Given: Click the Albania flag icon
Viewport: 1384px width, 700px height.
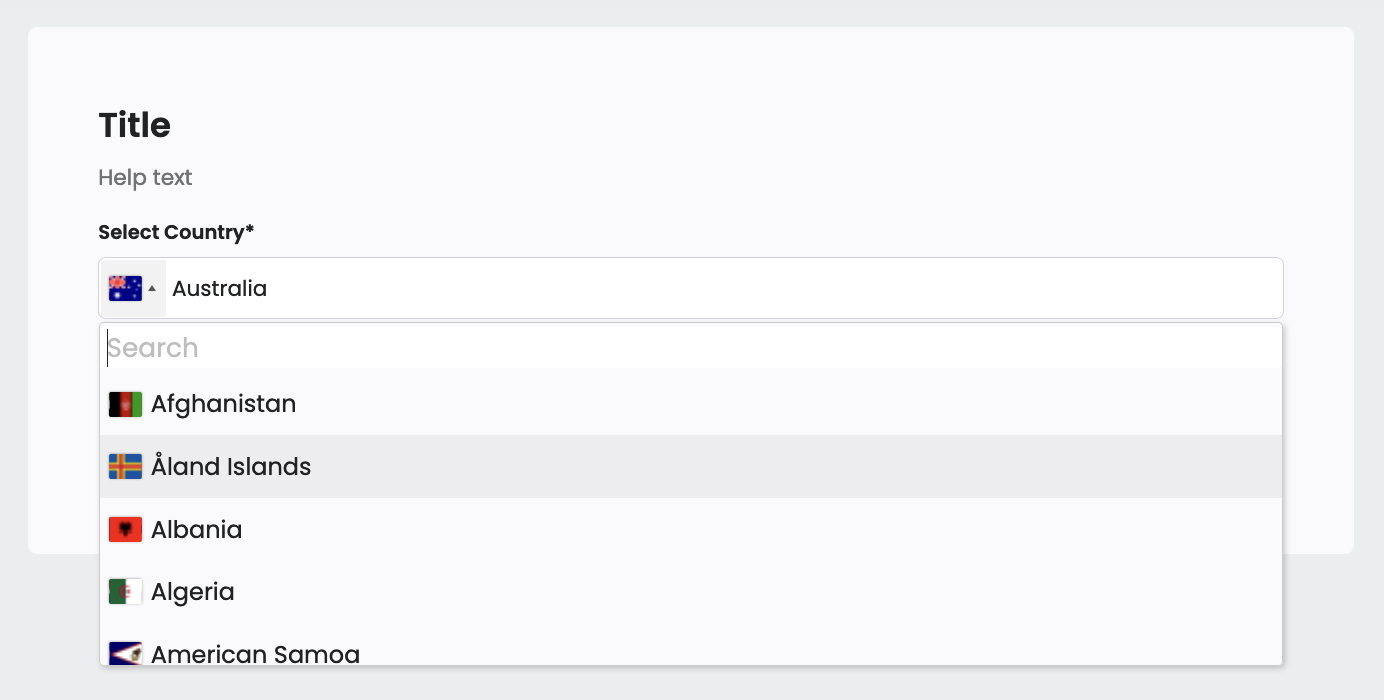Looking at the screenshot, I should pos(125,530).
